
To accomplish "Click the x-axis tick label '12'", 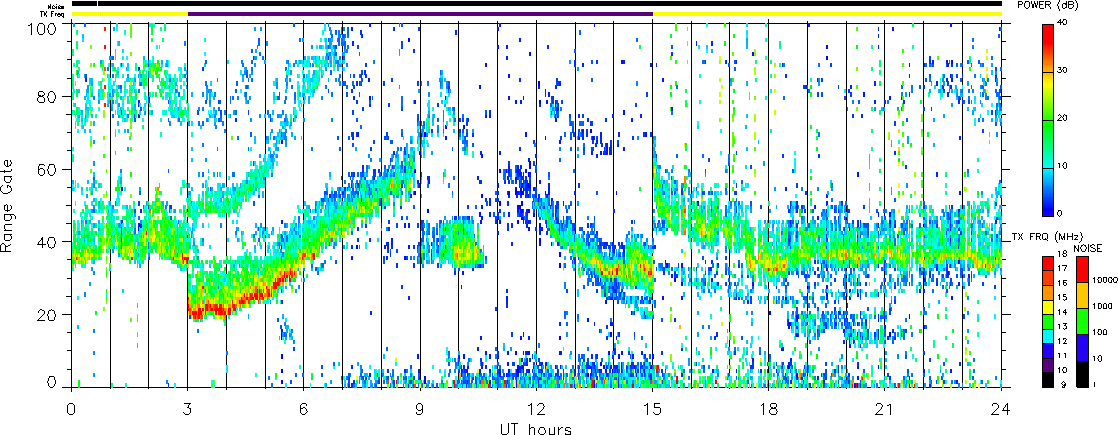I will [x=536, y=408].
